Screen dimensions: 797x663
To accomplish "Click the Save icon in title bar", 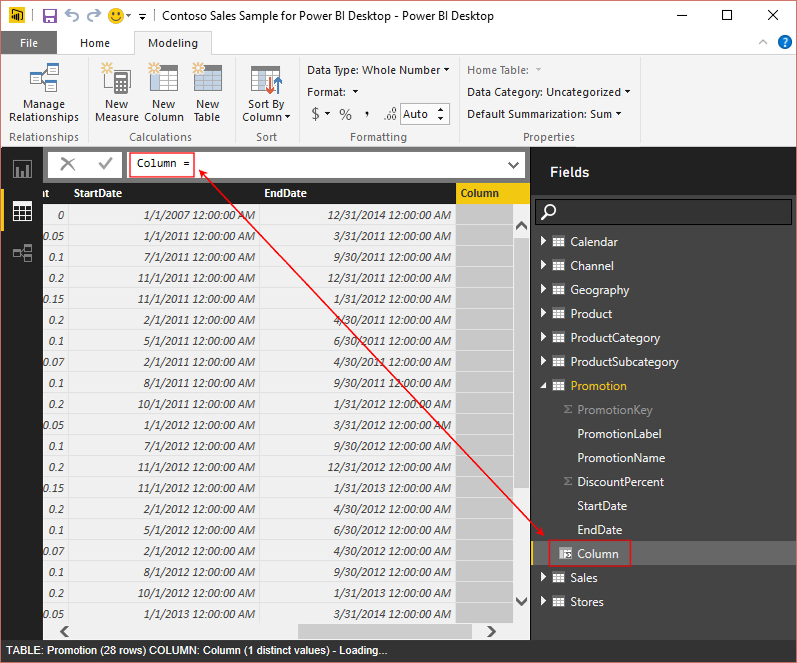I will coord(49,16).
